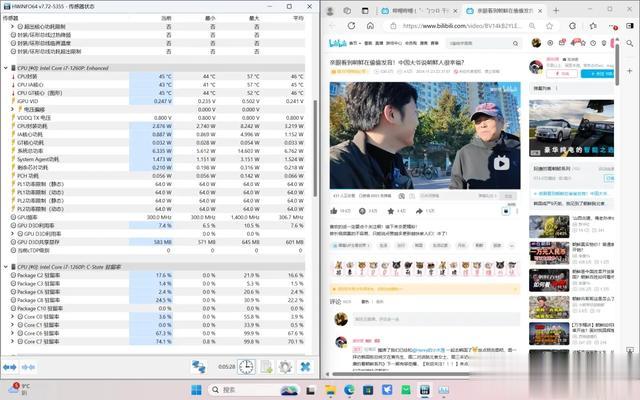Click the horizontal scrollbar in Edge
The image size is (640, 400).
tap(402, 373)
